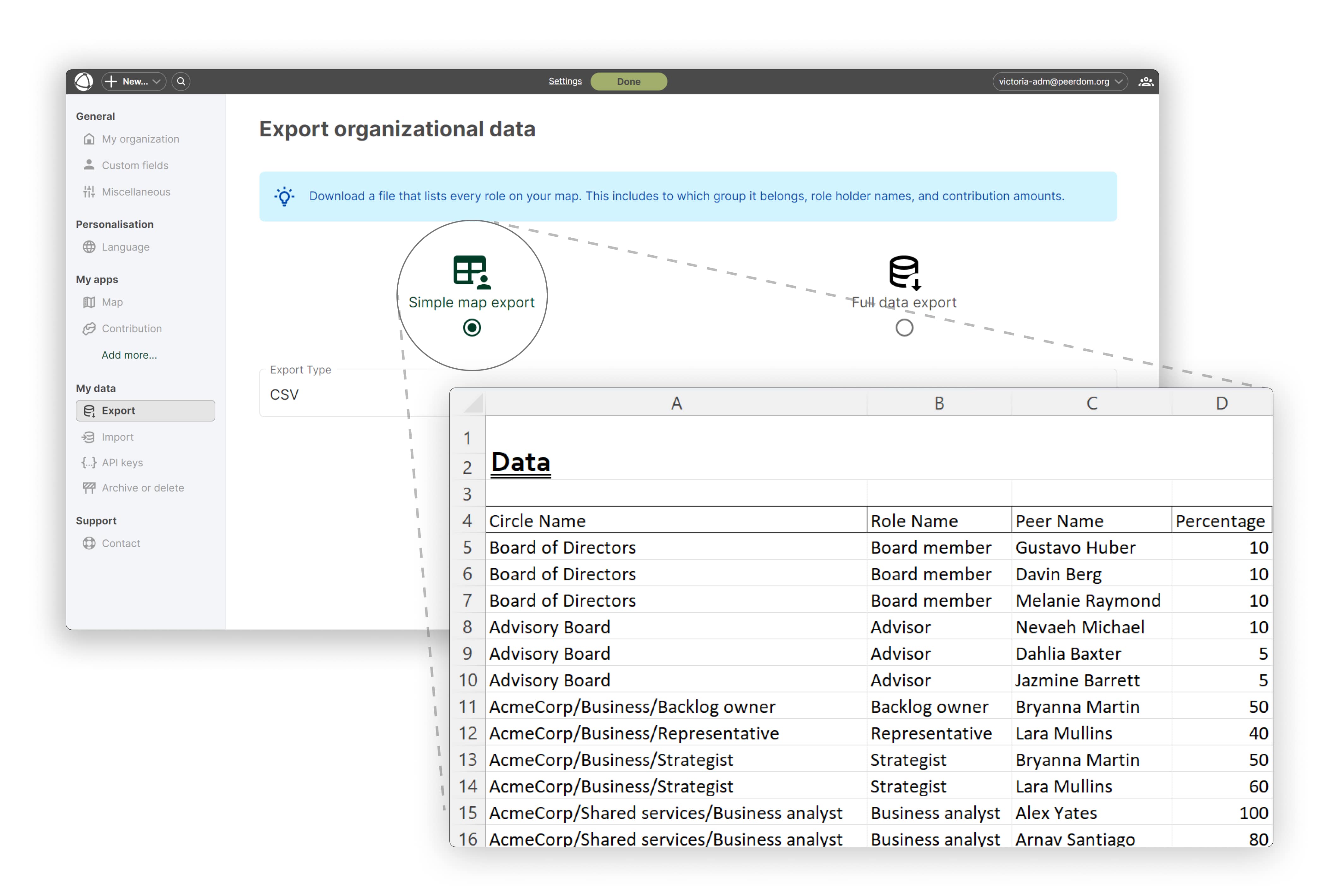
Task: Go to Custom fields settings
Action: coord(135,165)
